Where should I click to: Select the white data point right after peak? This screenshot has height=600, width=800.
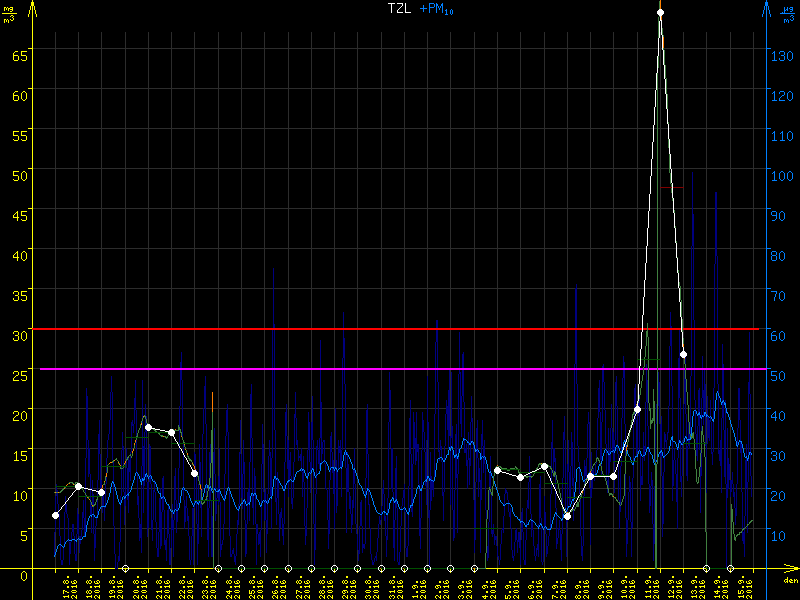coord(683,354)
